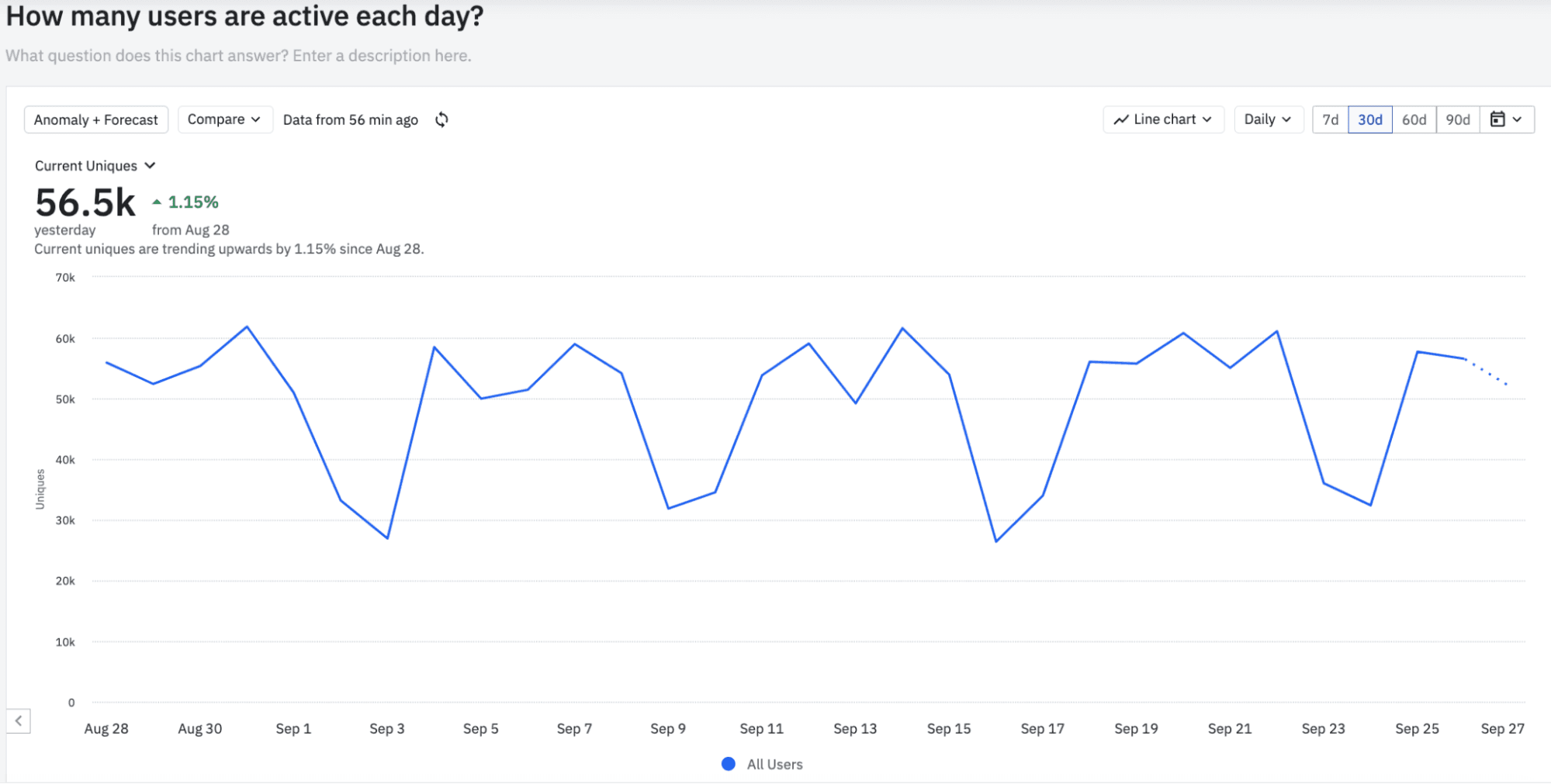Open the Line chart type selector
The height and width of the screenshot is (784, 1551).
click(1163, 119)
